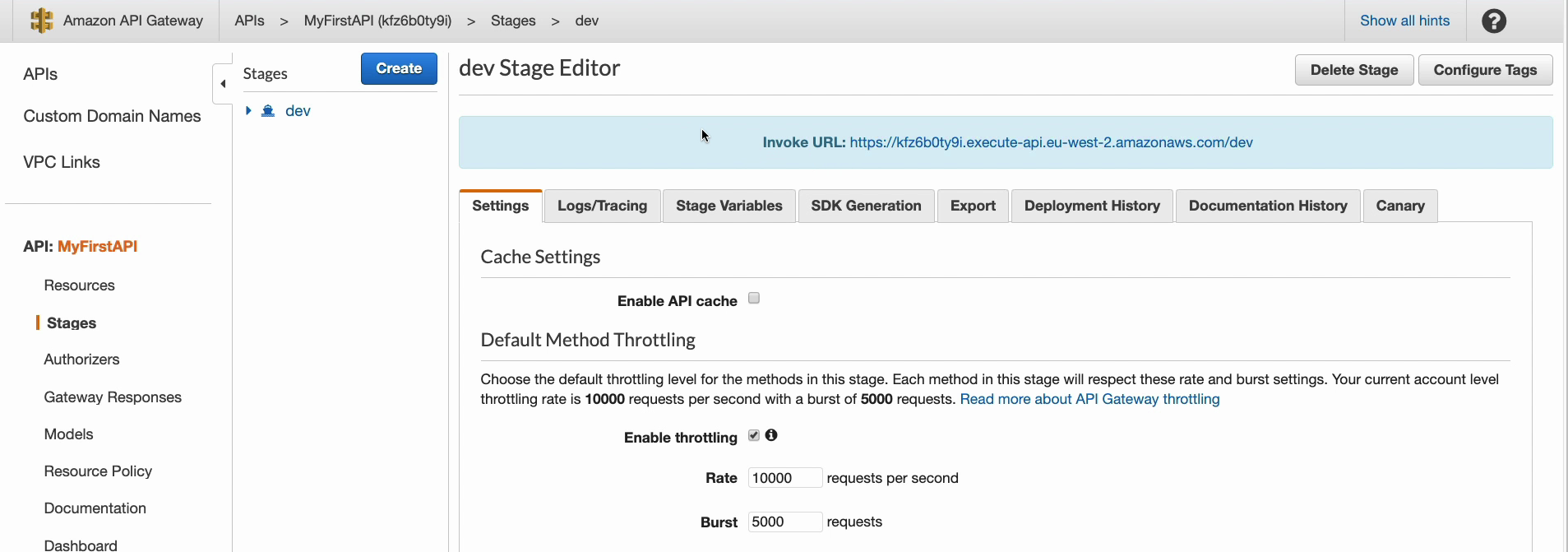Select Stages in the sidebar
Screen dimensions: 1568x552
tap(72, 323)
